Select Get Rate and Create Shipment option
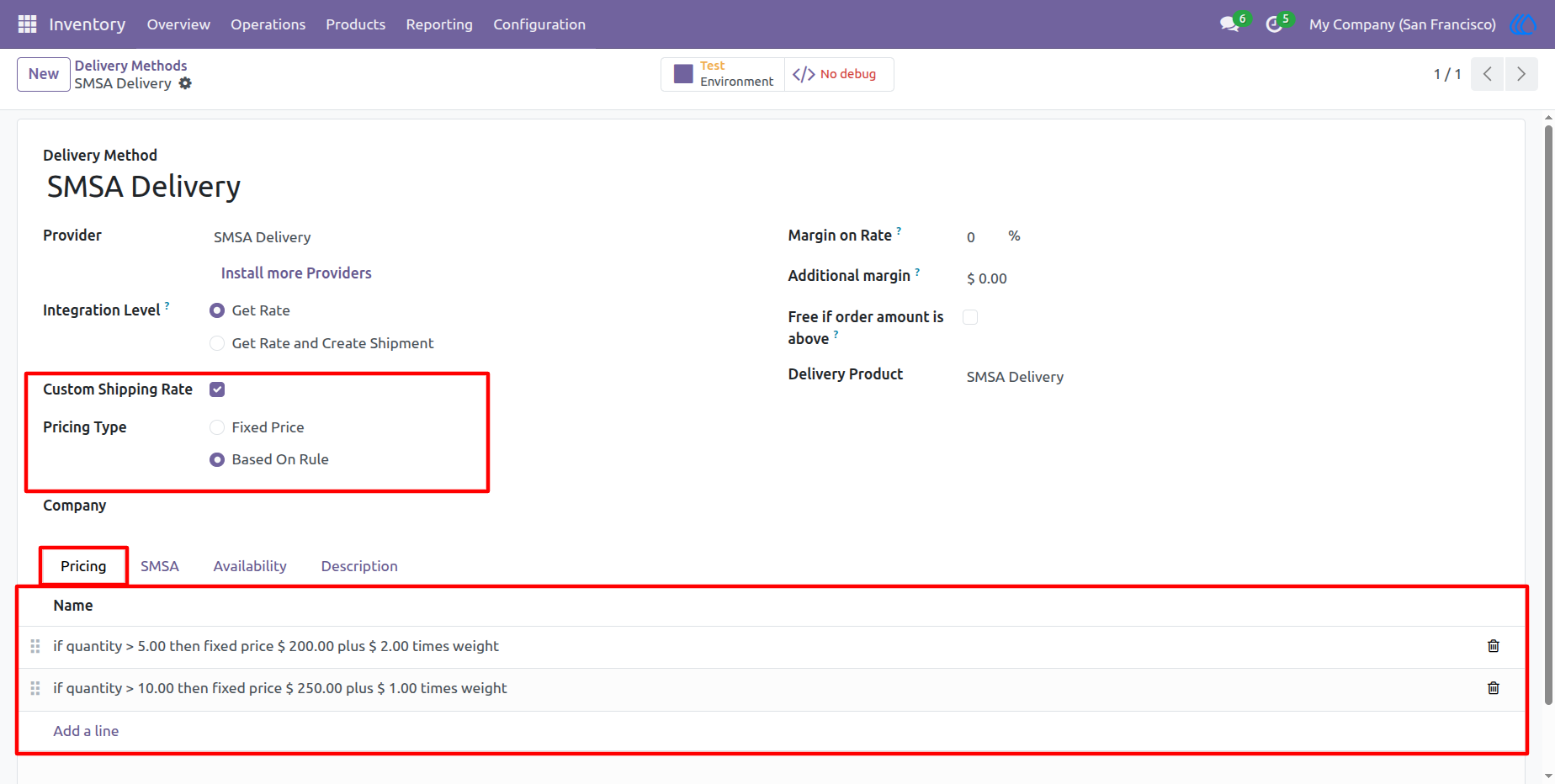 (217, 343)
